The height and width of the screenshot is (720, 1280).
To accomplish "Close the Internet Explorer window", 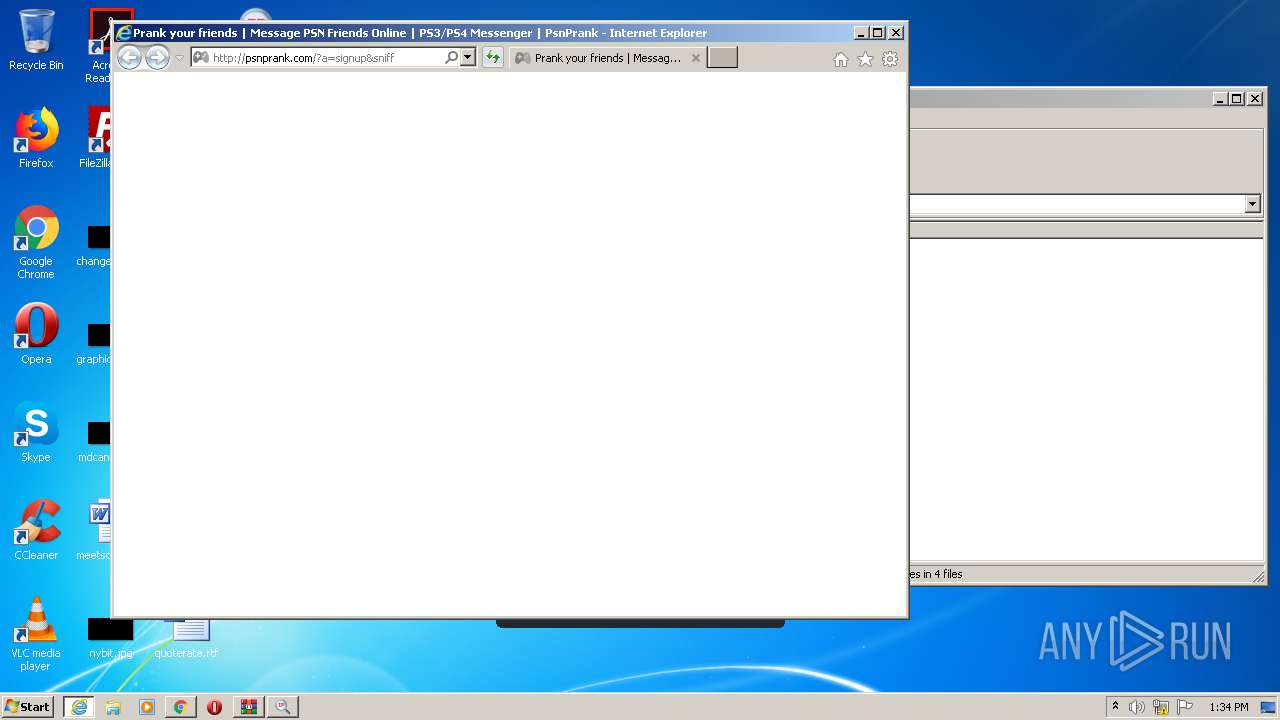I will [x=896, y=33].
